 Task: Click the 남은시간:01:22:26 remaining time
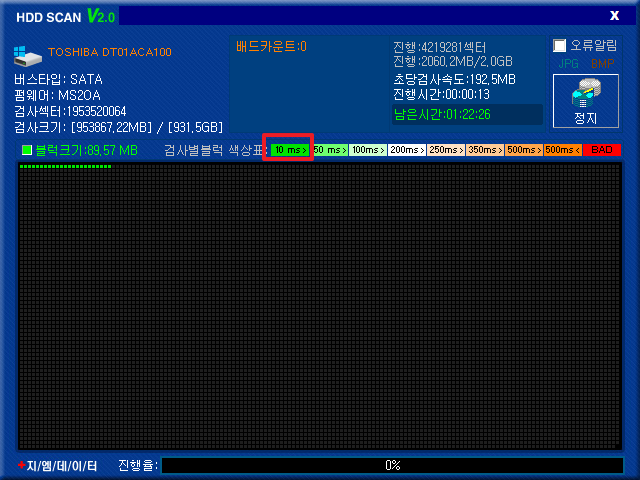(442, 114)
